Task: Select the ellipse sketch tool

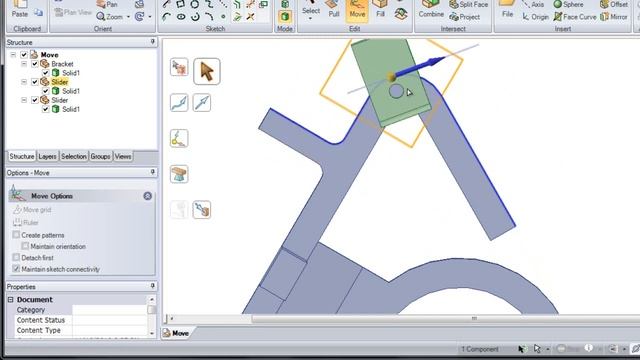Action: (x=181, y=17)
